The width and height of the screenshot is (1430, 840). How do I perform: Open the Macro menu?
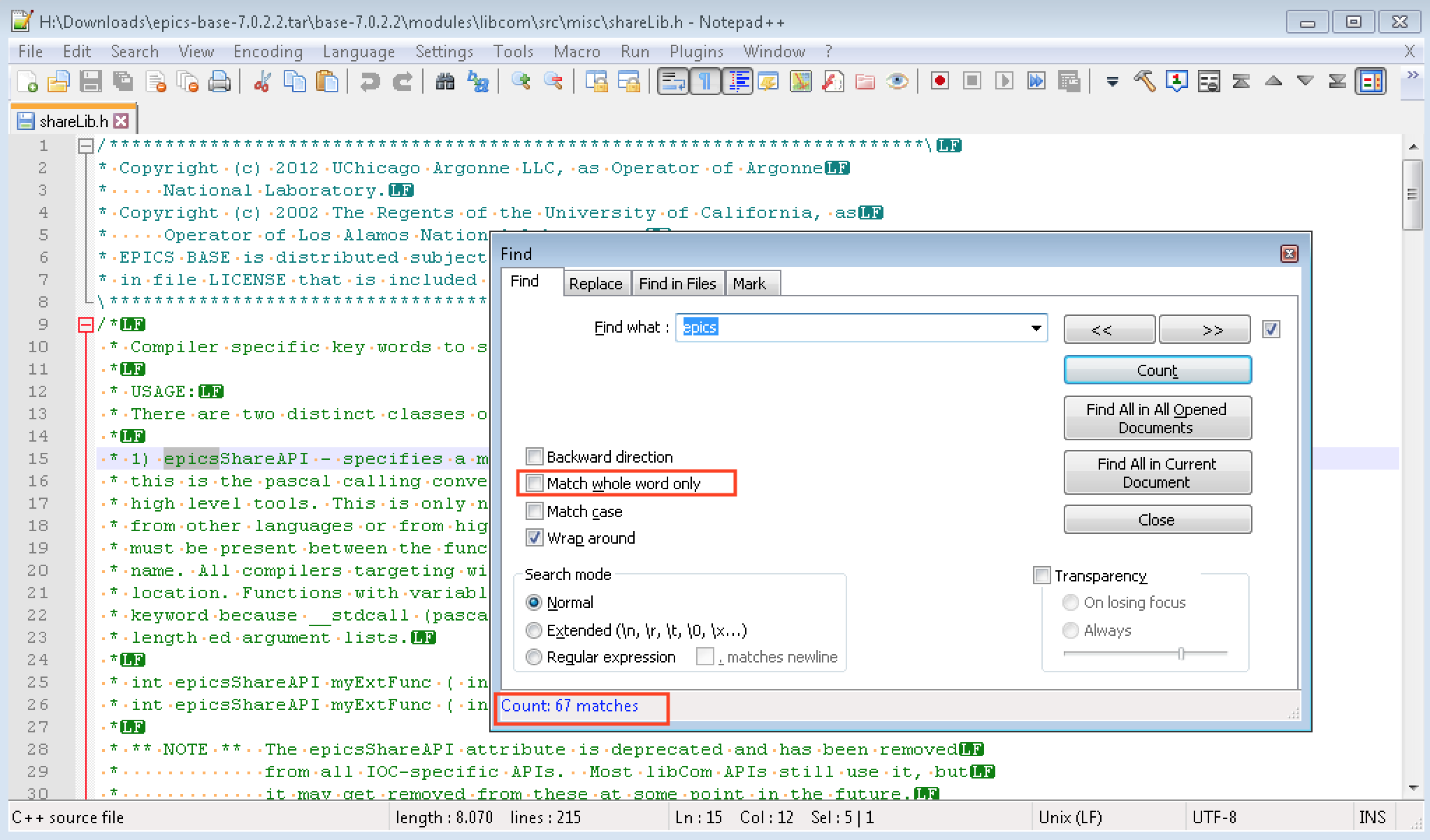pyautogui.click(x=577, y=51)
